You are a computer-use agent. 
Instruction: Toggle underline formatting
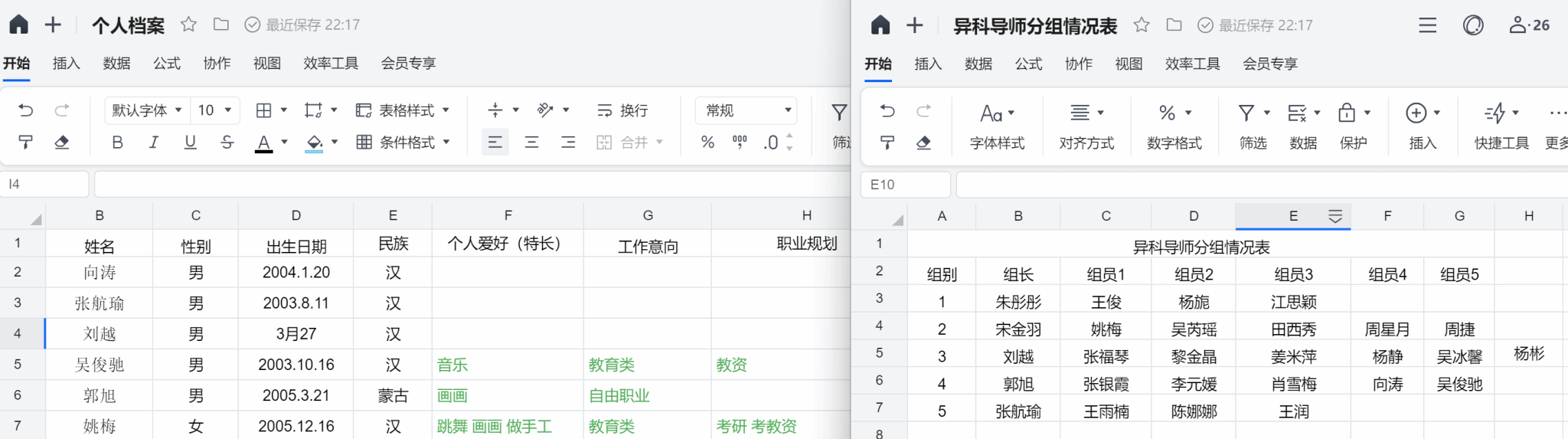[x=190, y=143]
